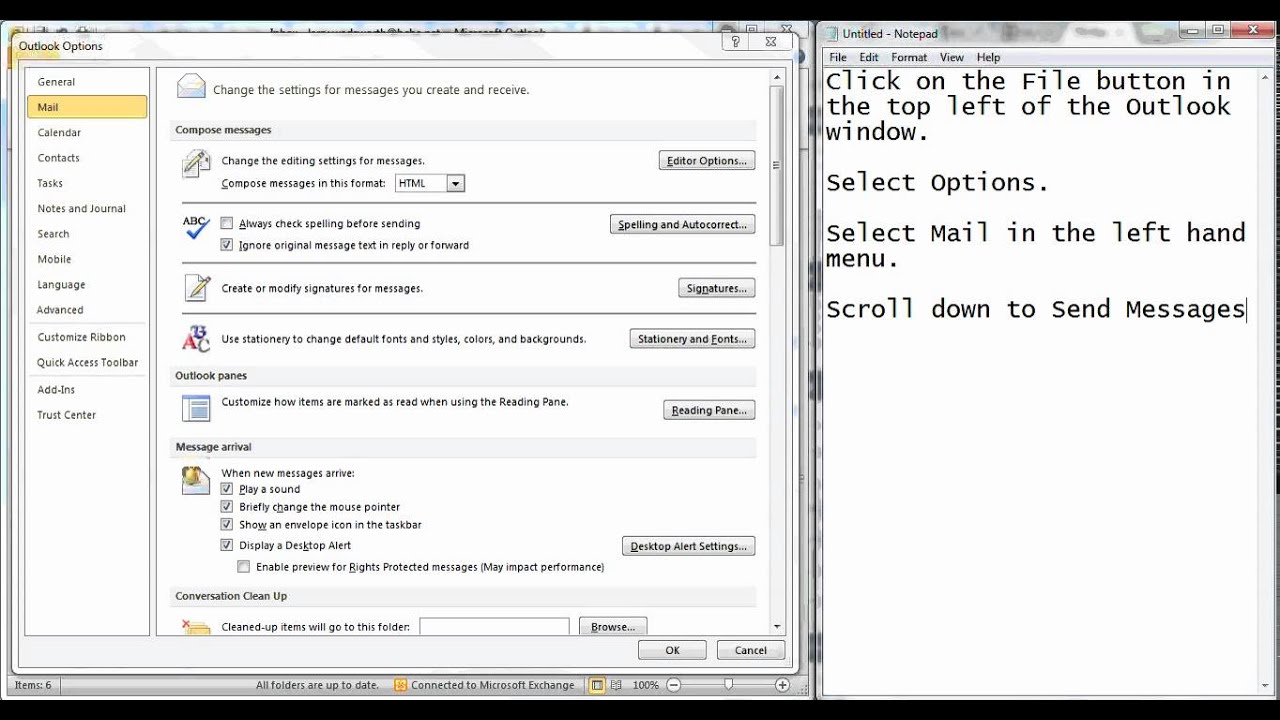
Task: Toggle Briefly change the mouse pointer
Action: click(227, 507)
